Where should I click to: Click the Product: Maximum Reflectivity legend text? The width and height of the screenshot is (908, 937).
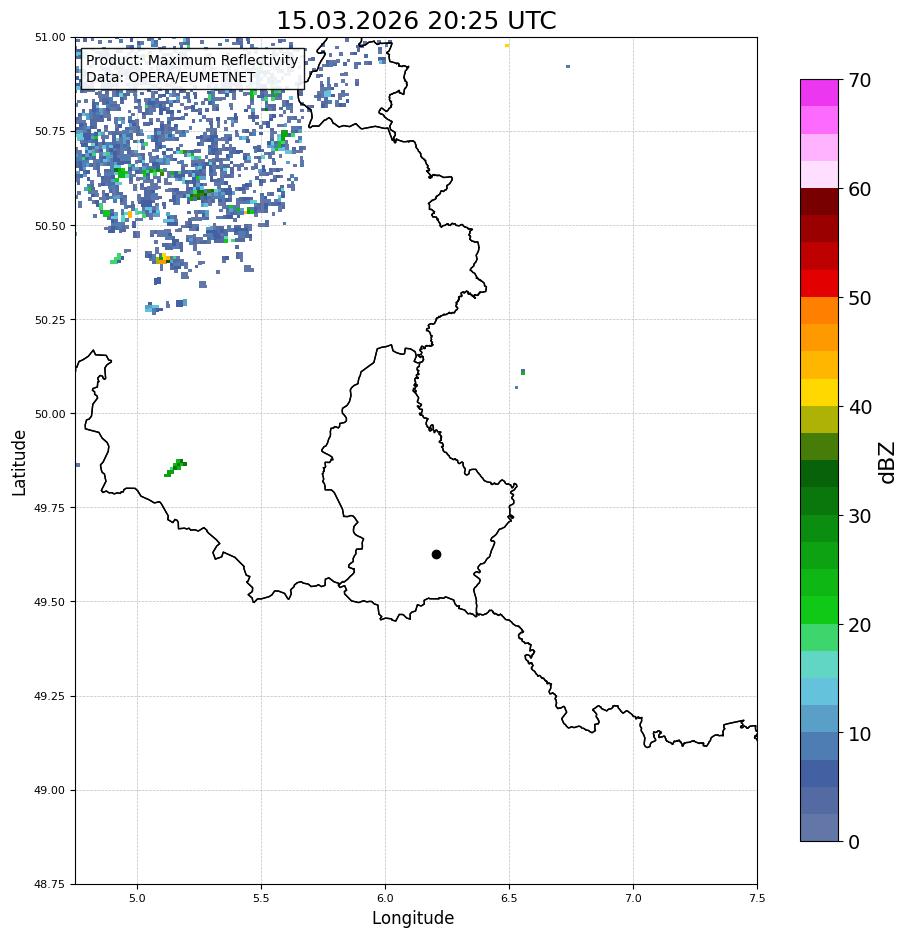(x=192, y=60)
